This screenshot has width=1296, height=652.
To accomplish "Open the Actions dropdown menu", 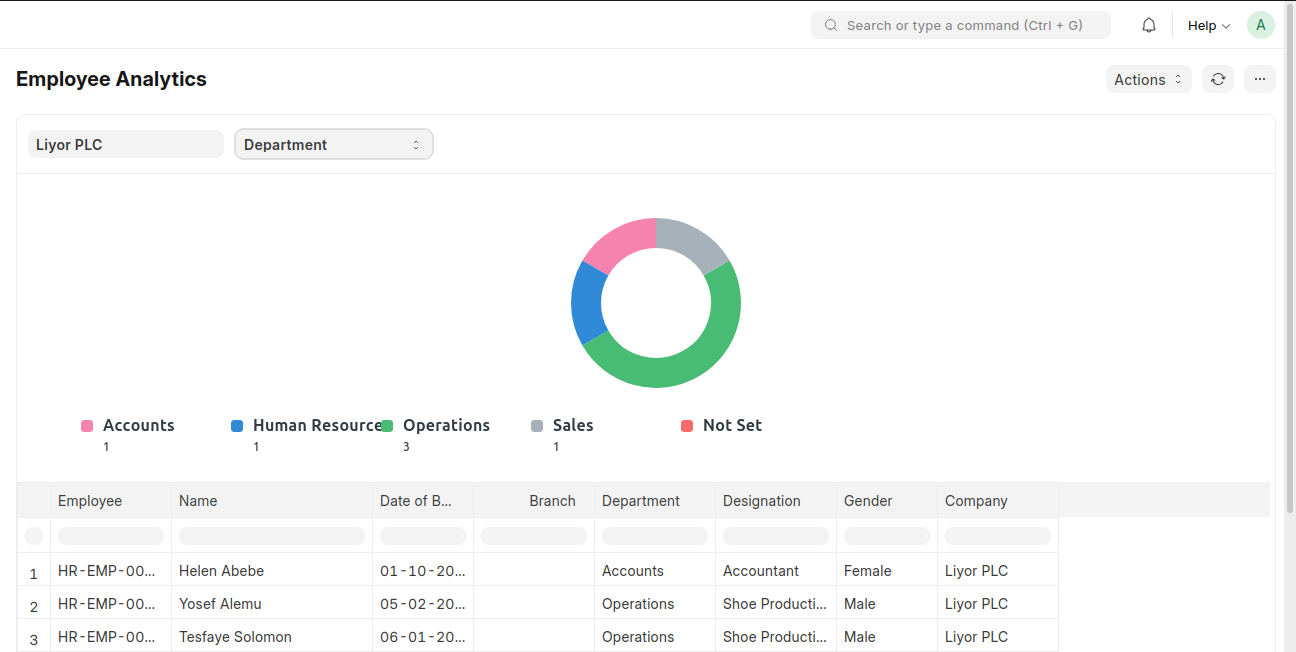I will [1148, 79].
